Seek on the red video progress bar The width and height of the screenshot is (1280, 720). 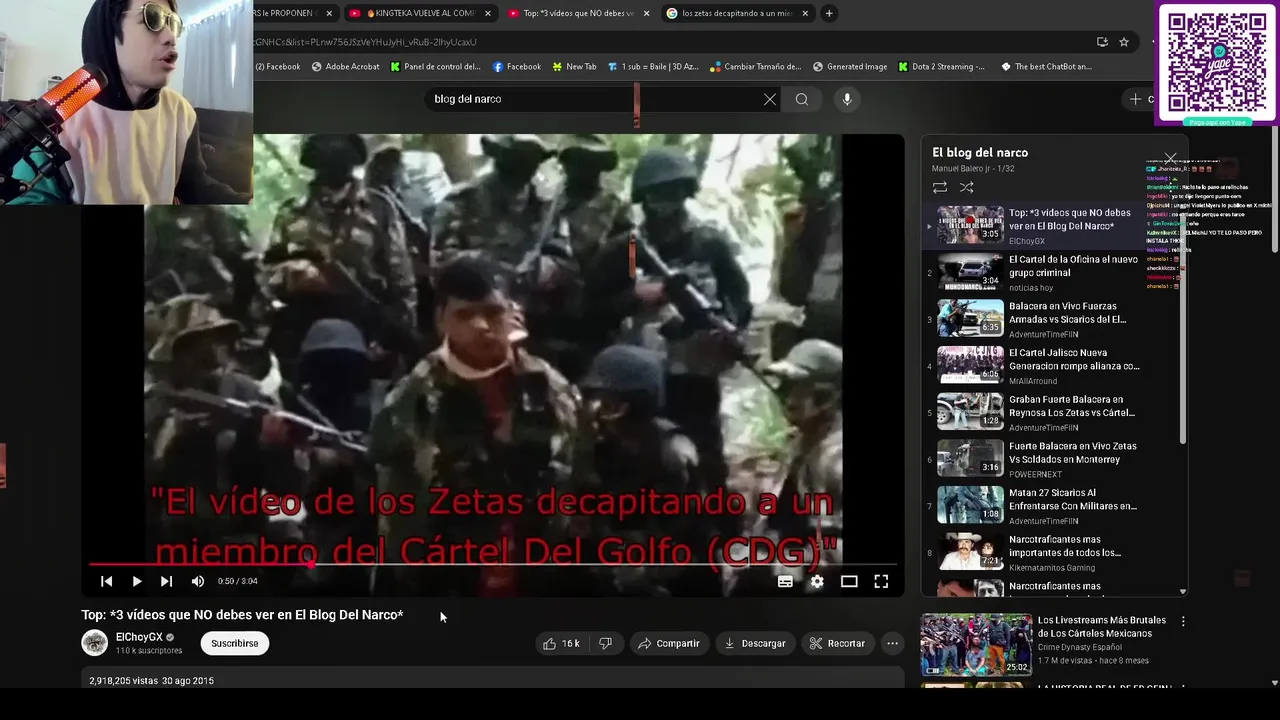[495, 564]
